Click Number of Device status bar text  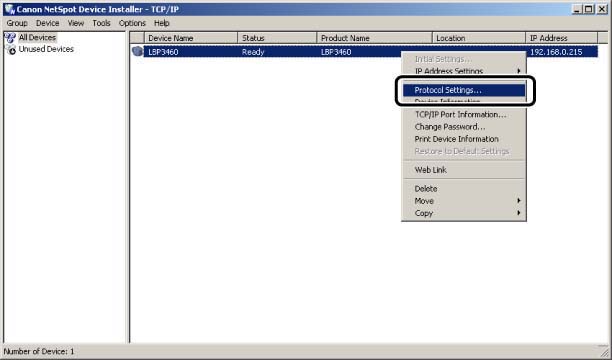click(x=39, y=351)
